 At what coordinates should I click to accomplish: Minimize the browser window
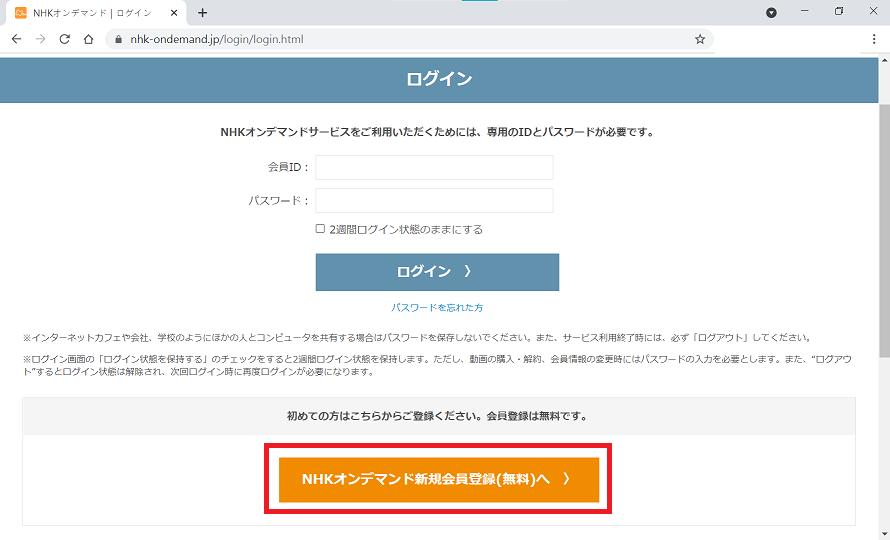804,11
